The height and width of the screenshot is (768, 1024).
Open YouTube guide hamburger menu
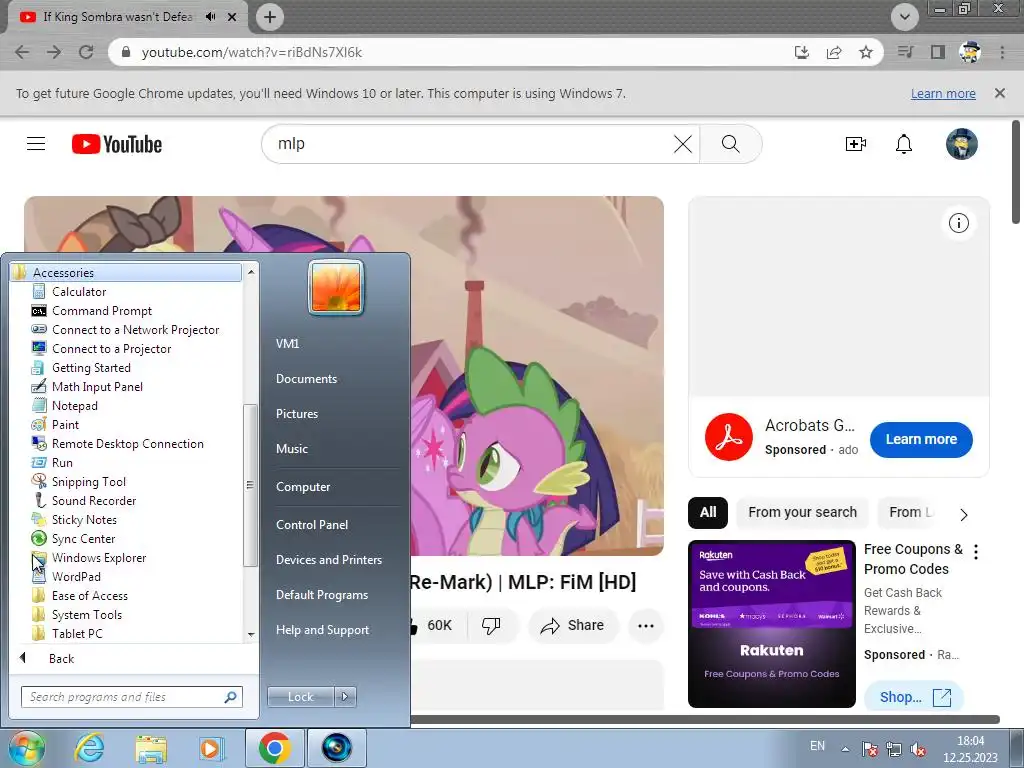(36, 144)
